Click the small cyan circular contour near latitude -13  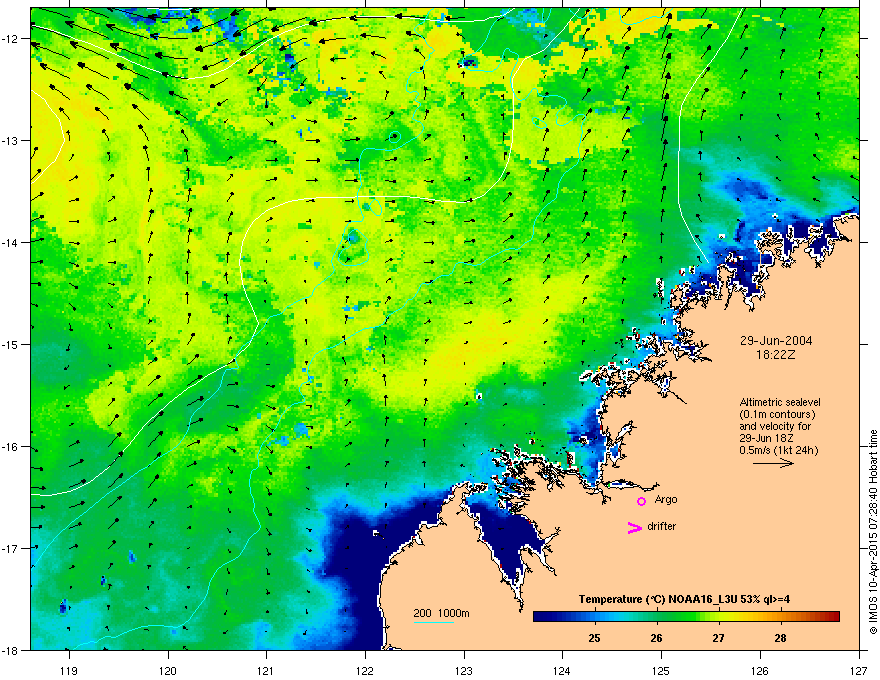coord(394,136)
